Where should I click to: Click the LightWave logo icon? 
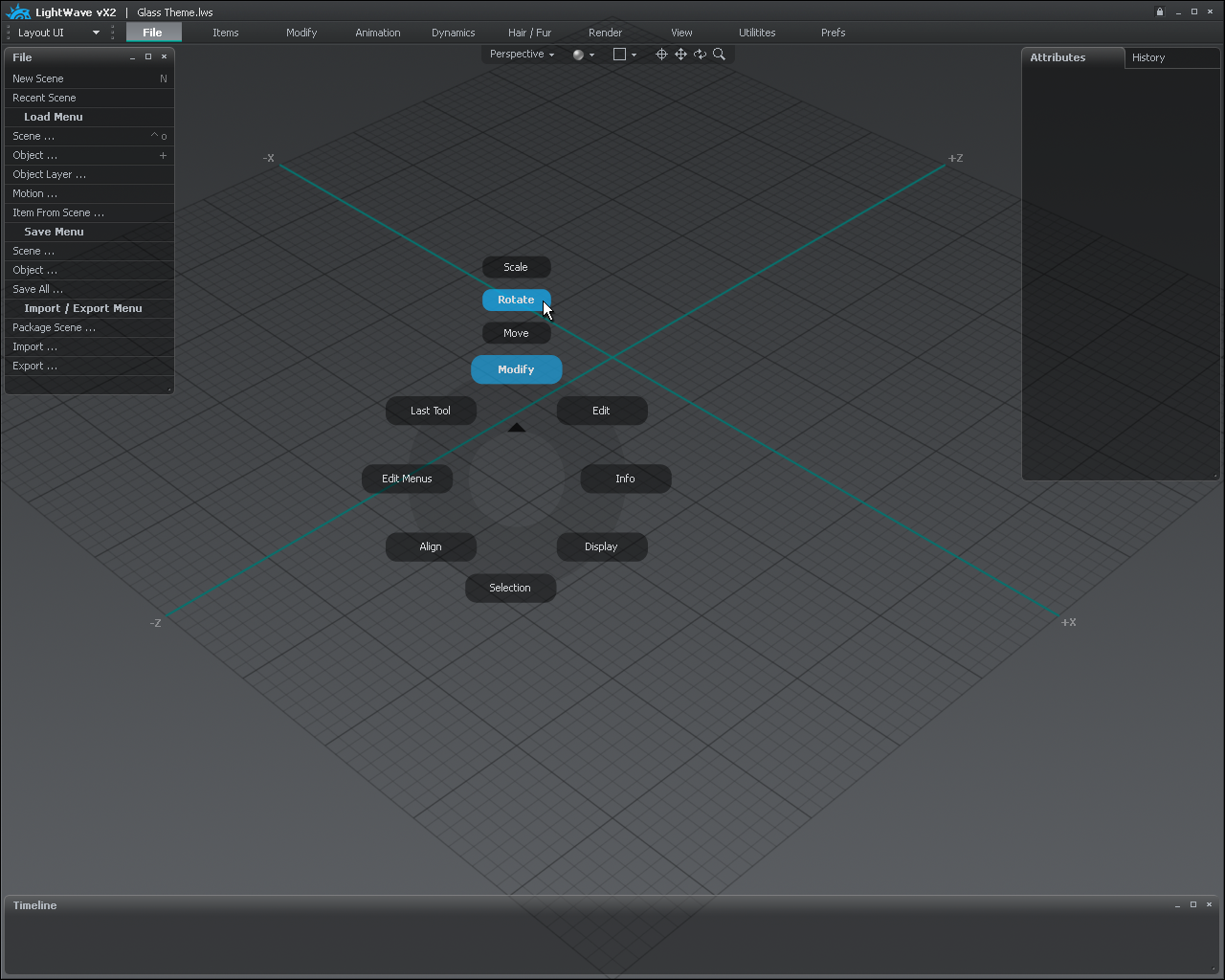[18, 12]
